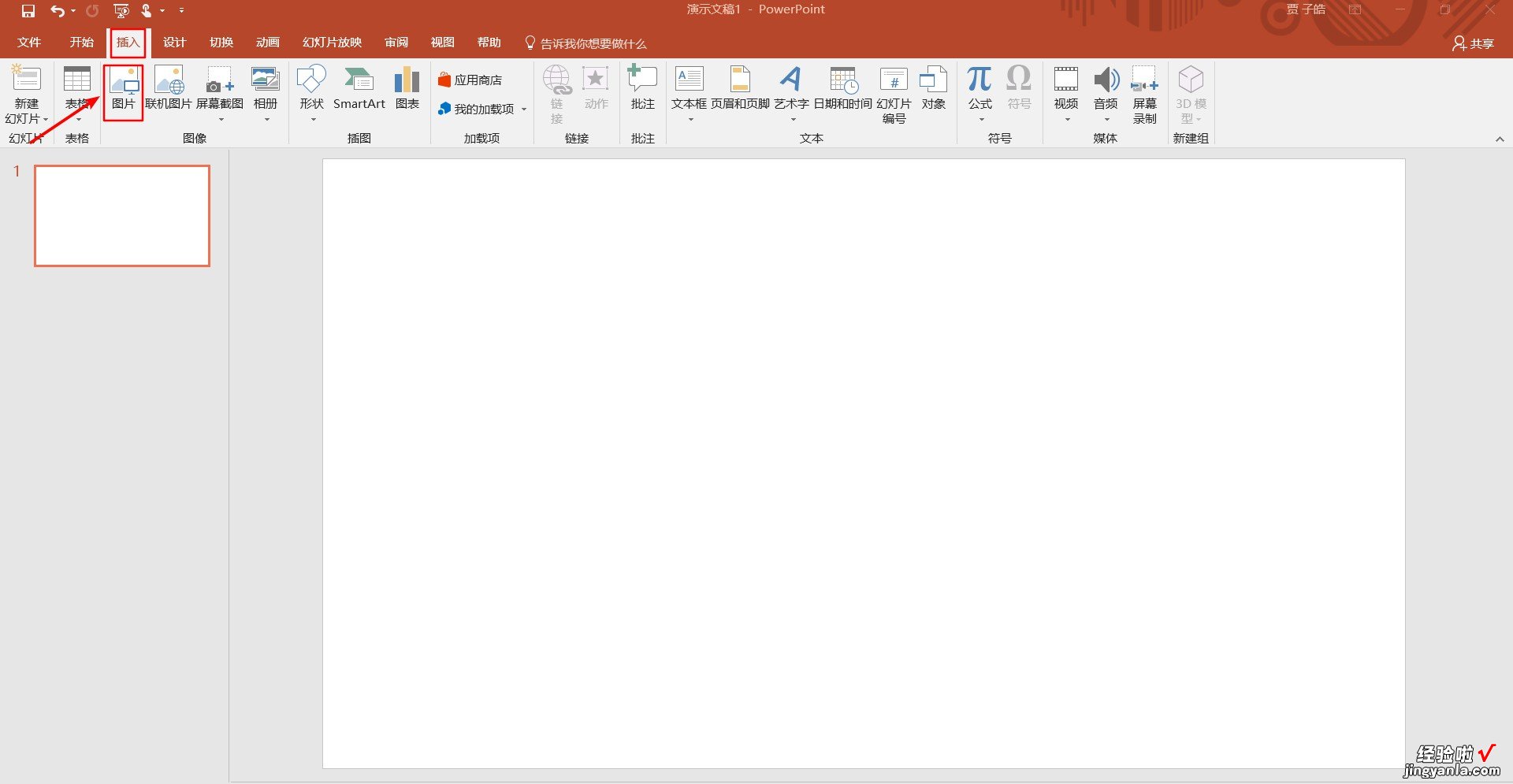Image resolution: width=1513 pixels, height=784 pixels.
Task: Click the blank slide canvas
Action: [864, 463]
